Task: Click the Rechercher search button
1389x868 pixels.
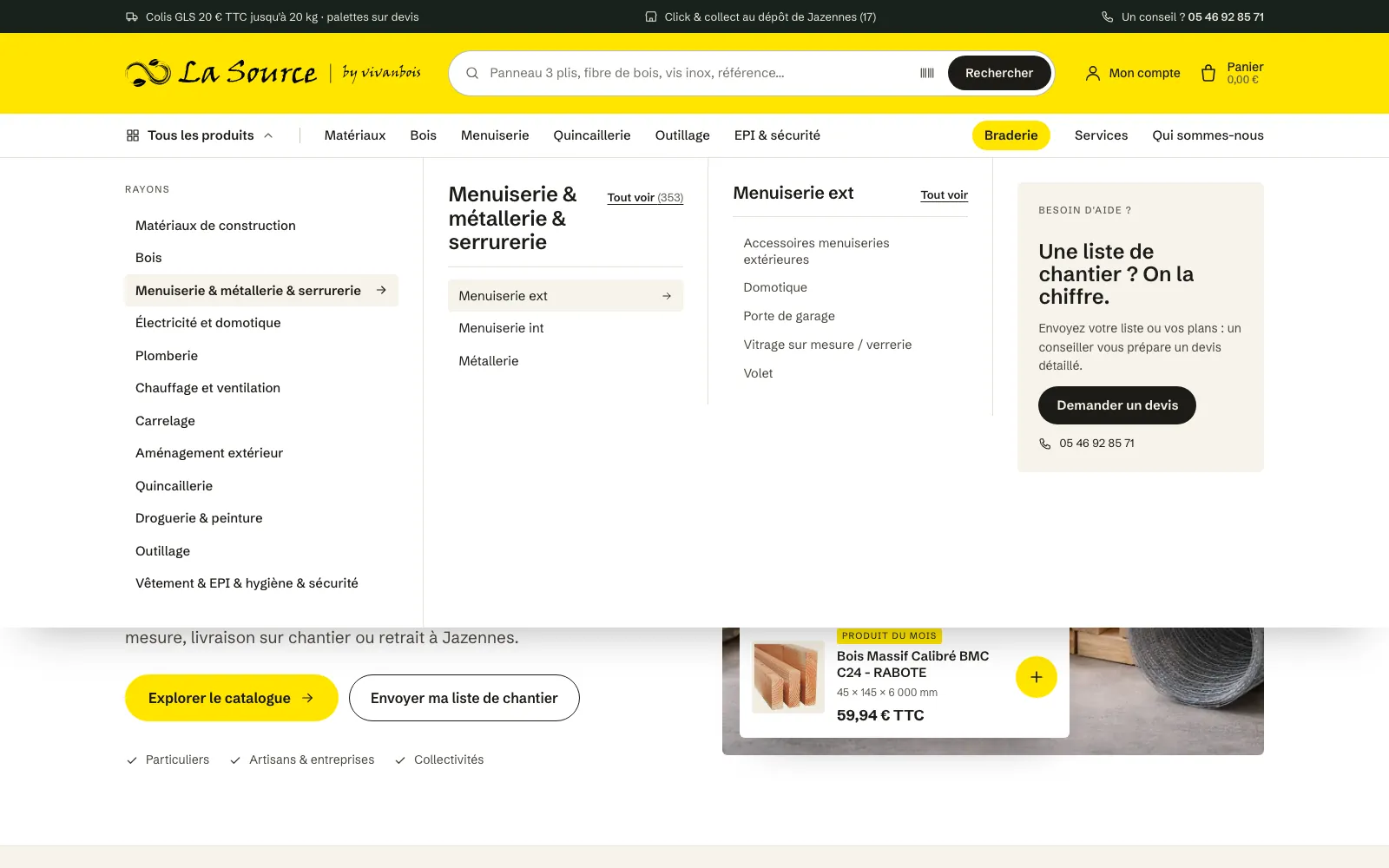Action: point(999,73)
